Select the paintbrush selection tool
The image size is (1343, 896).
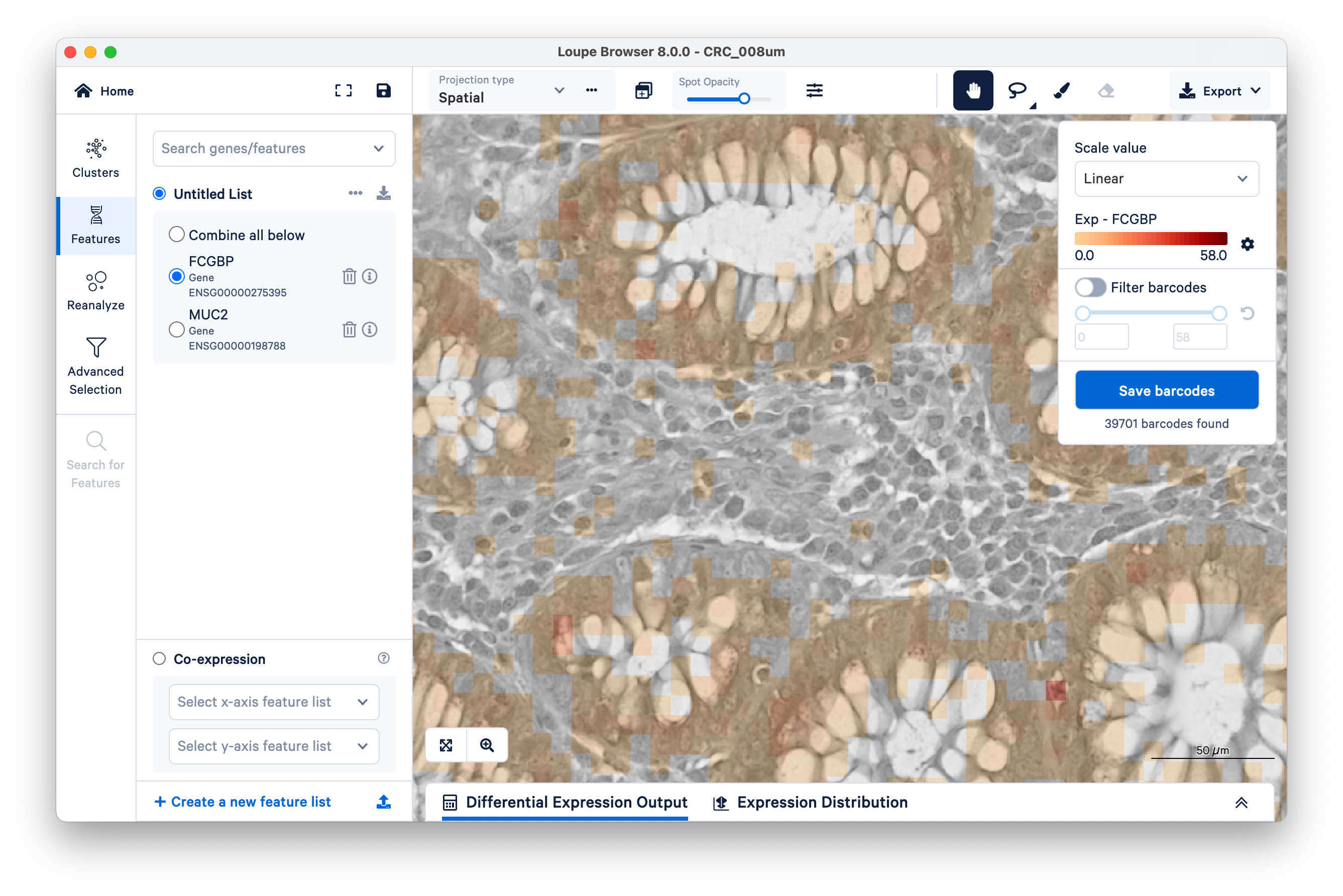[x=1062, y=90]
